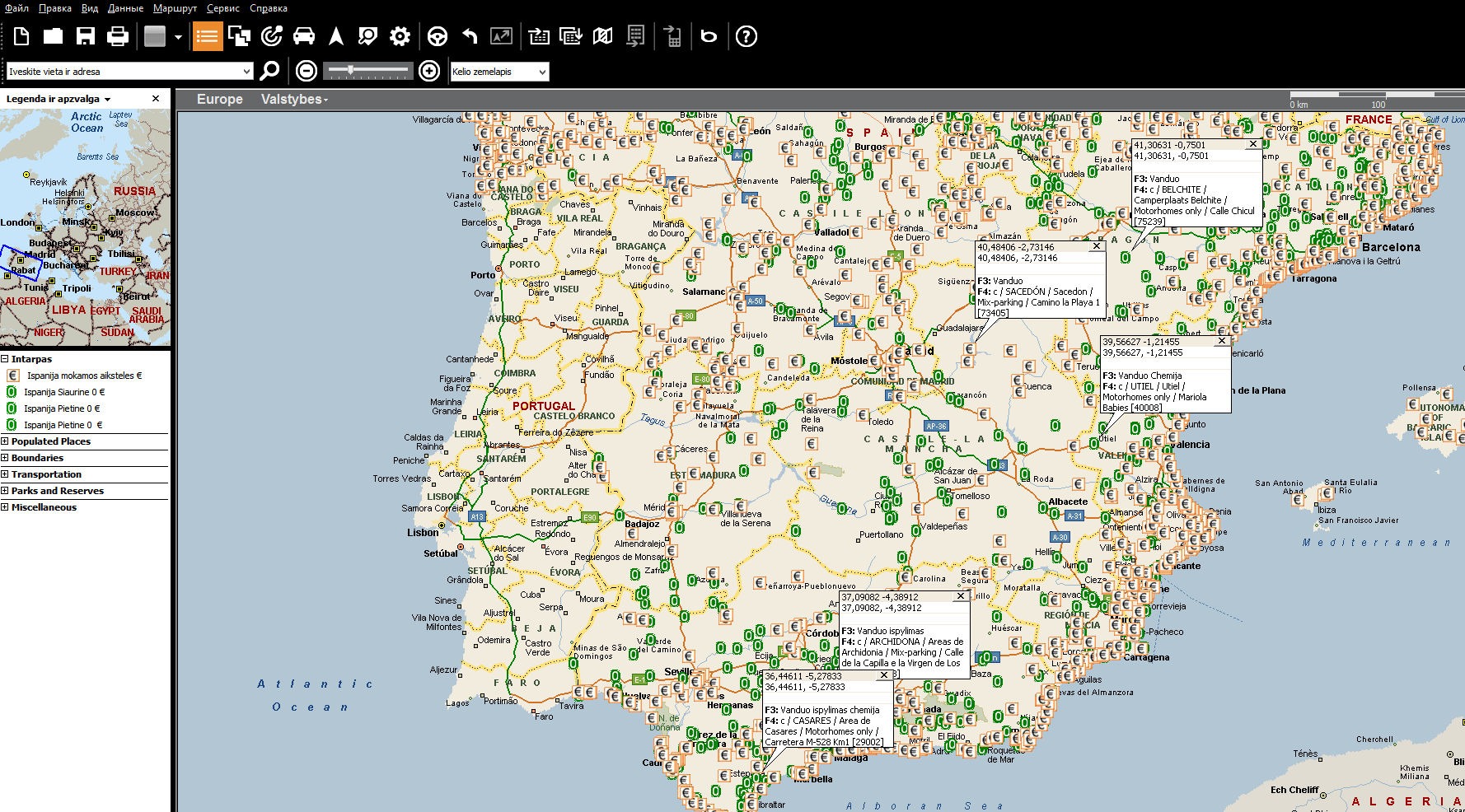Image resolution: width=1465 pixels, height=812 pixels.
Task: Select 'Ispanija Siaurine 0 €' legend entry
Action: click(x=64, y=392)
